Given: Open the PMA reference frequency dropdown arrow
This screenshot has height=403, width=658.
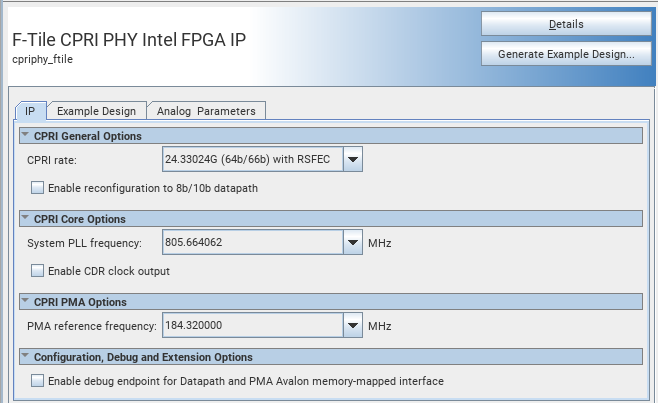Looking at the screenshot, I should (352, 325).
